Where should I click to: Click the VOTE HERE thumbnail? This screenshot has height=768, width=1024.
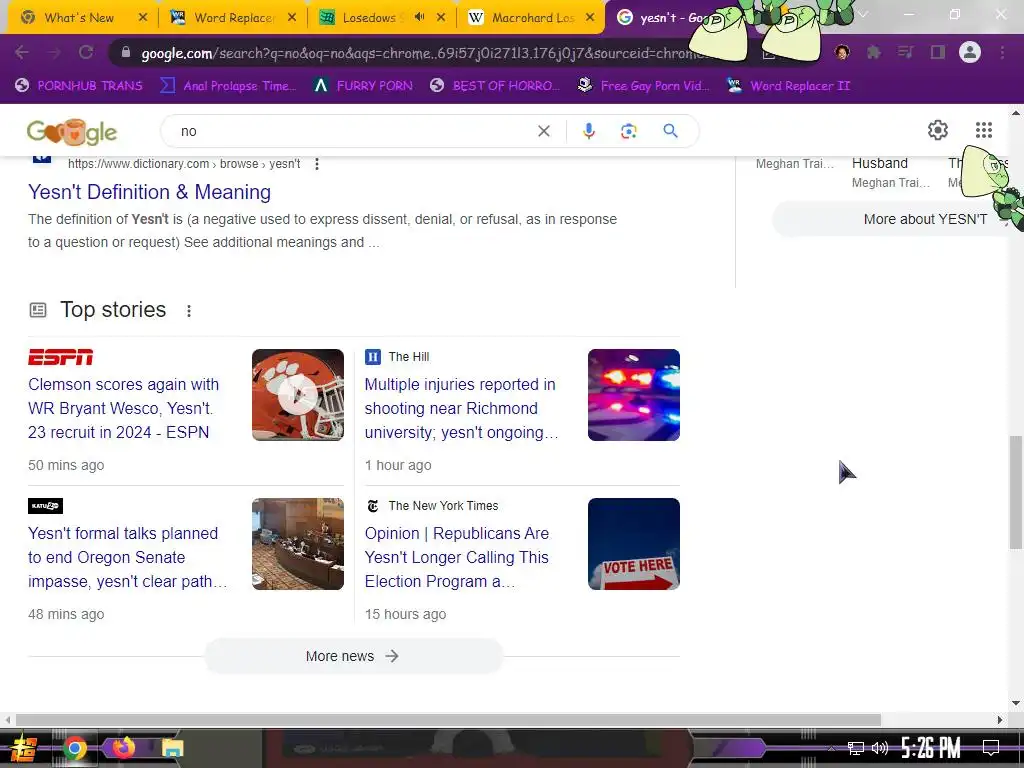click(633, 543)
